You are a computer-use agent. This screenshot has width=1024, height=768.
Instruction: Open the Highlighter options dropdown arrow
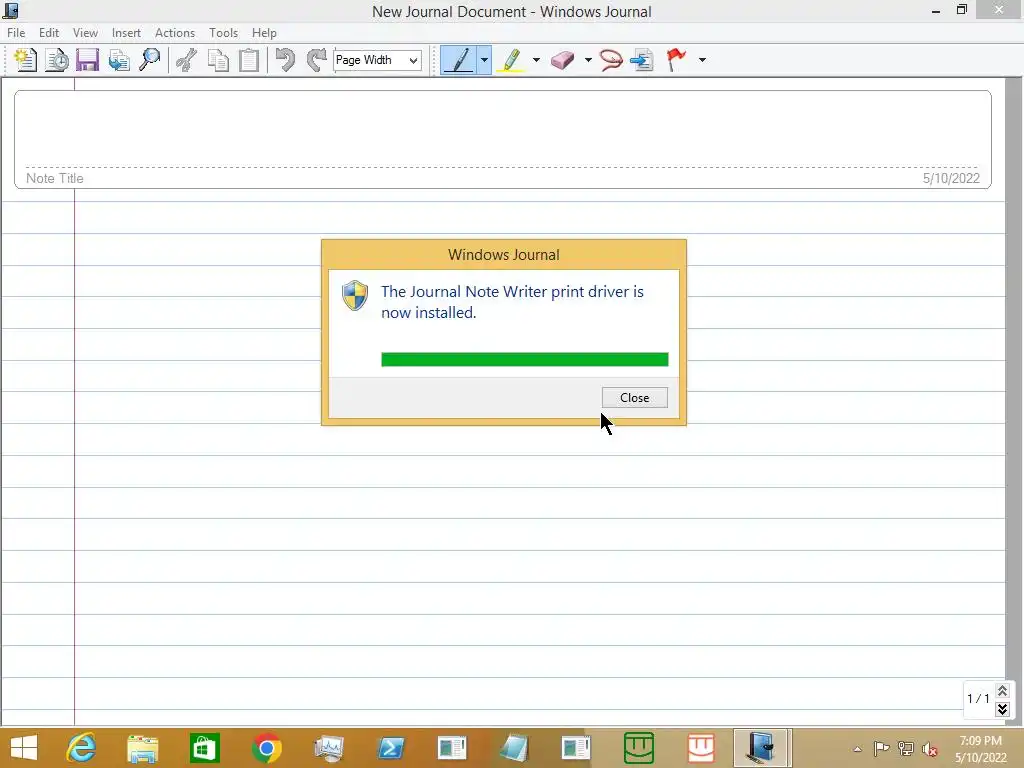pos(536,60)
